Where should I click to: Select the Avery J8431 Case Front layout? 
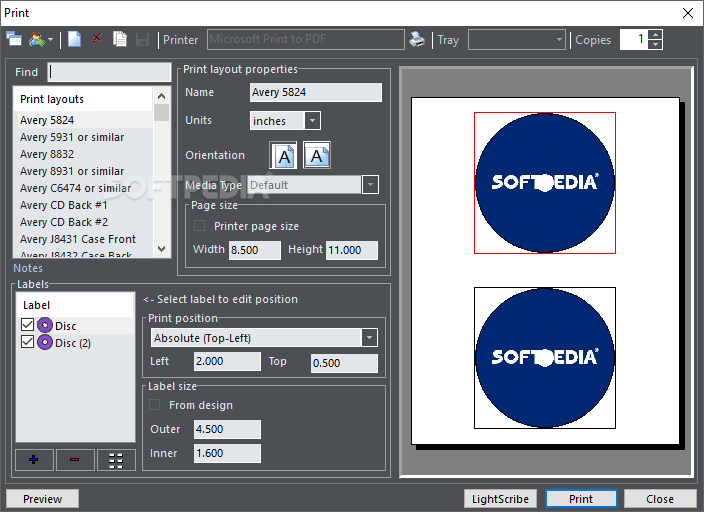83,239
